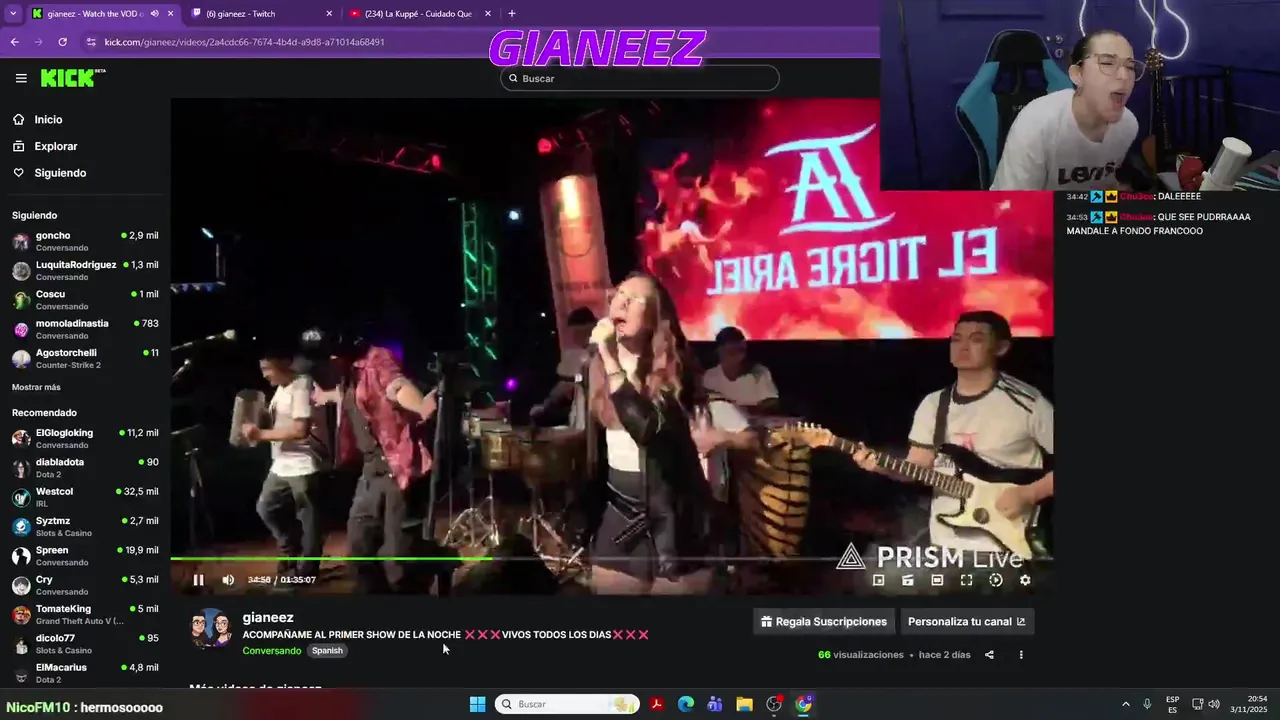
Task: Close the Twitch browser tab
Action: [329, 14]
